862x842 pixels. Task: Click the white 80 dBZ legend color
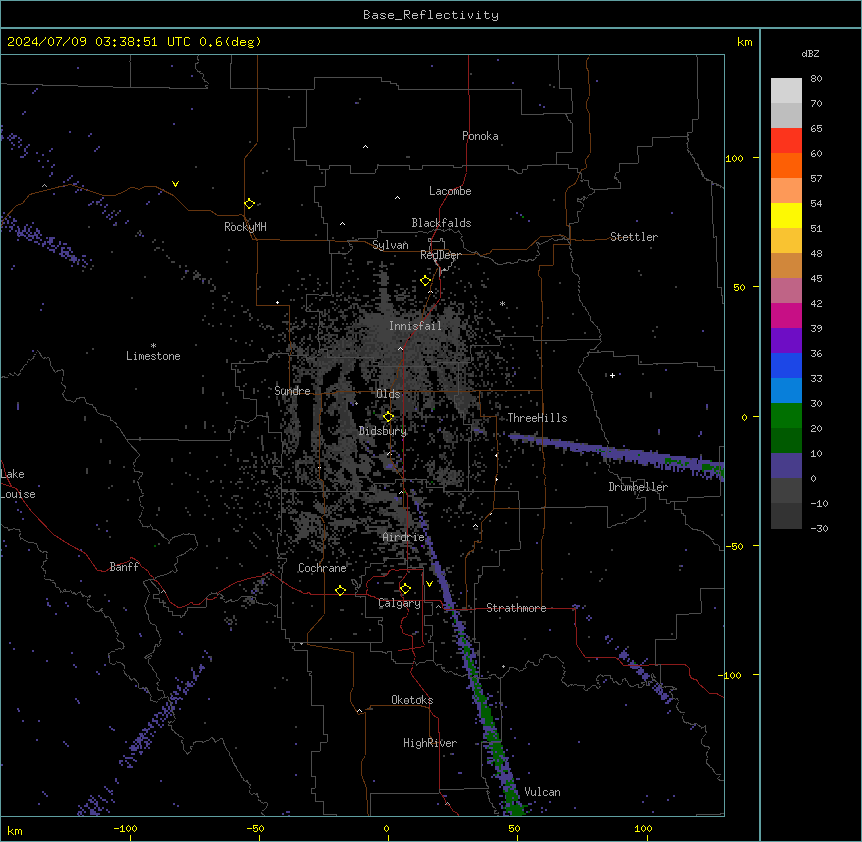coord(786,90)
